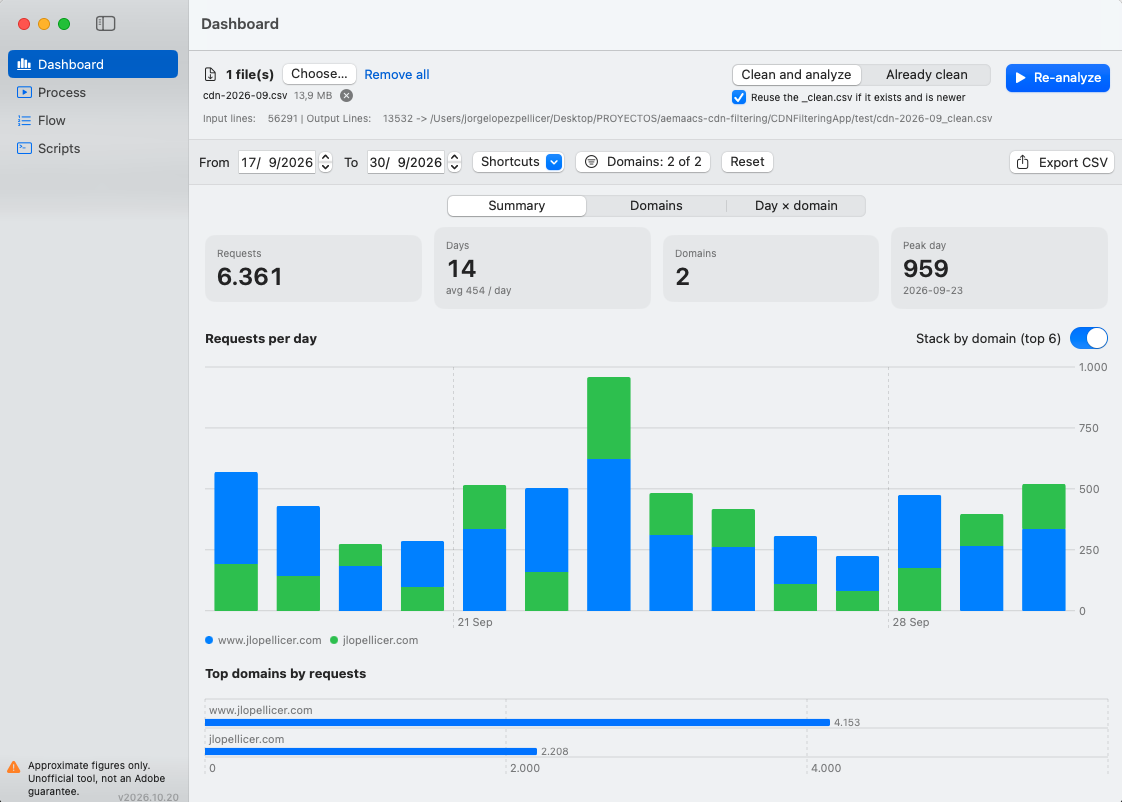The image size is (1122, 802).
Task: Click the Reset button
Action: 747,162
